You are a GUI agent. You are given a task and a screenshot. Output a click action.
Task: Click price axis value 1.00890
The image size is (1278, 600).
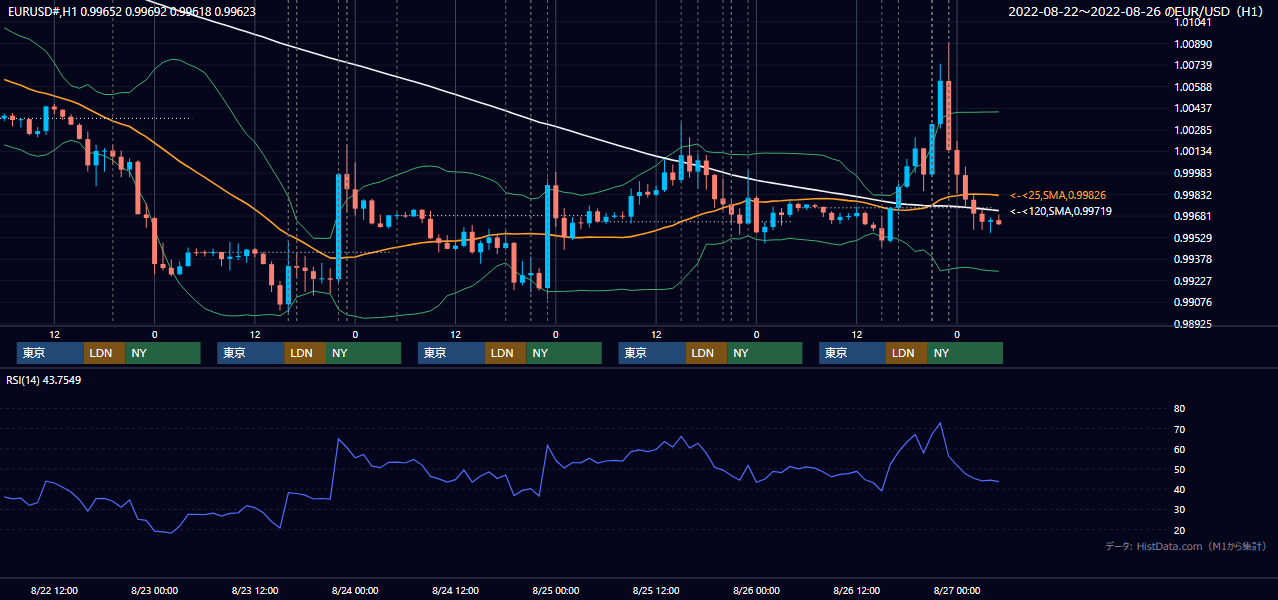pos(1192,44)
